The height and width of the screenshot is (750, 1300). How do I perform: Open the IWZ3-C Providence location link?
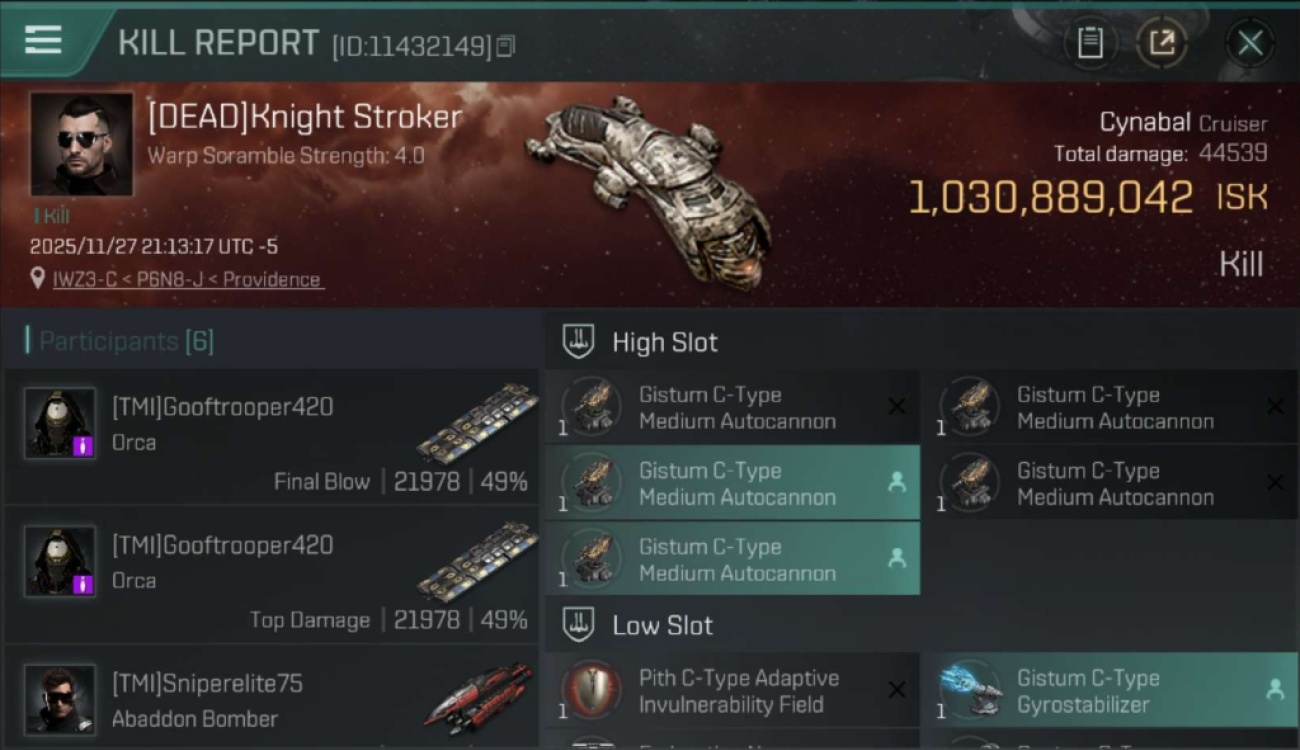pyautogui.click(x=187, y=280)
